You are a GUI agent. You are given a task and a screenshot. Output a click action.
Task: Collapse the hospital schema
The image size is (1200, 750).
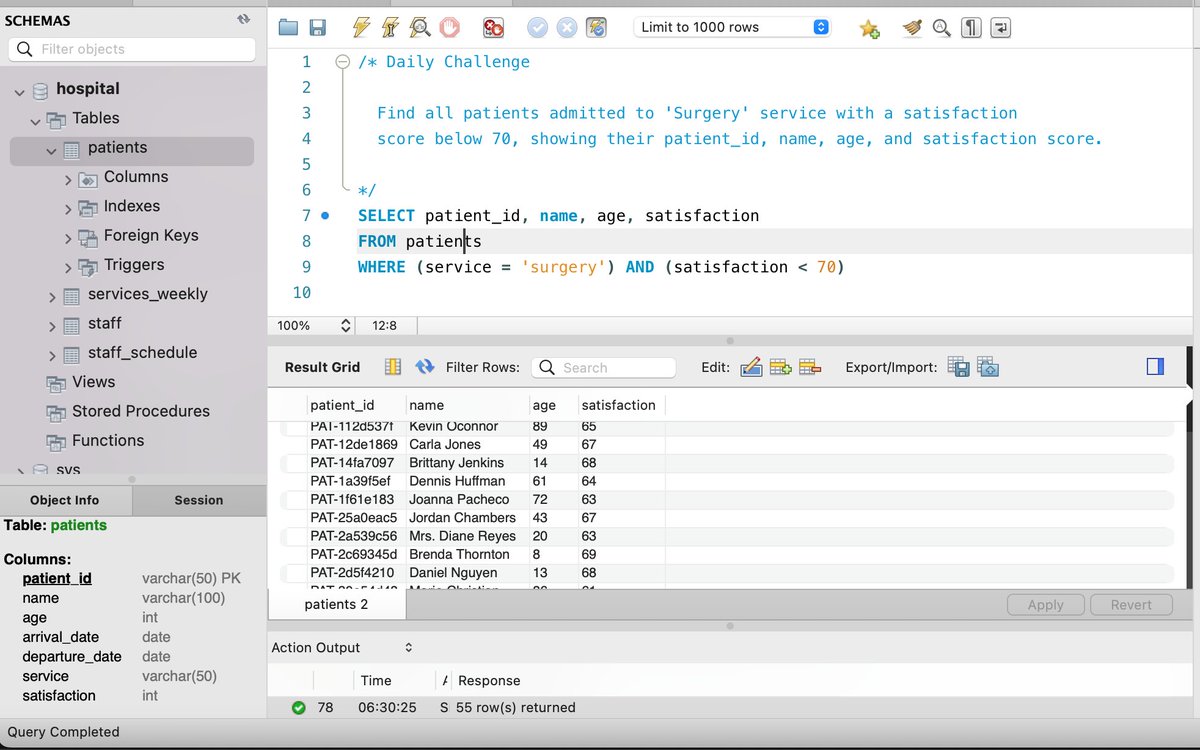coord(19,91)
